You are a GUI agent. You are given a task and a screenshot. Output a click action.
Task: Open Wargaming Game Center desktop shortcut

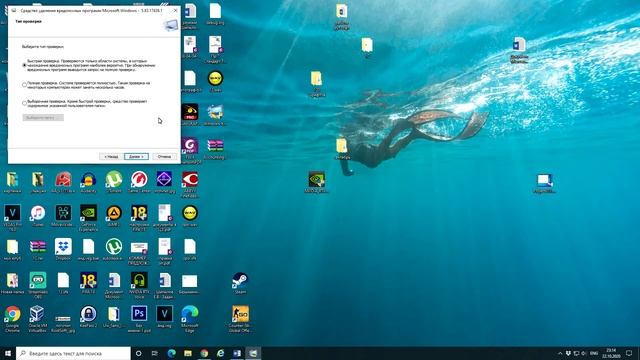click(x=139, y=182)
